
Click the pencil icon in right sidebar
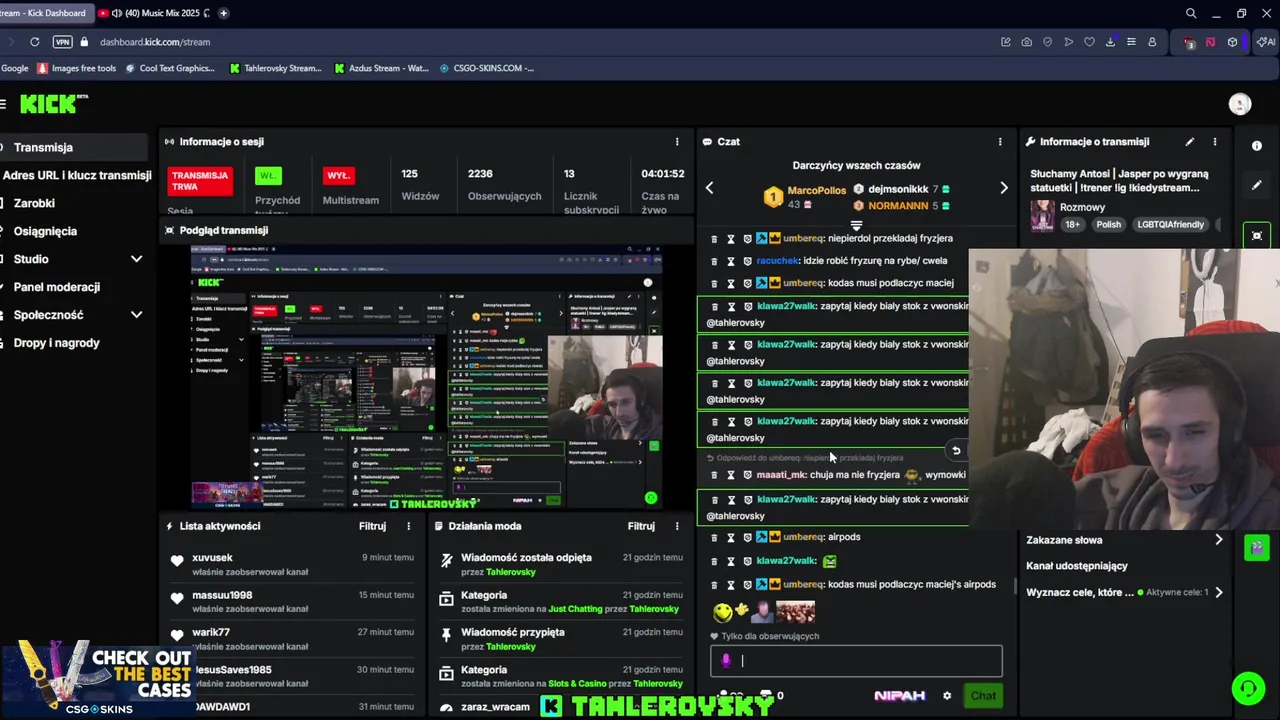(x=1257, y=185)
